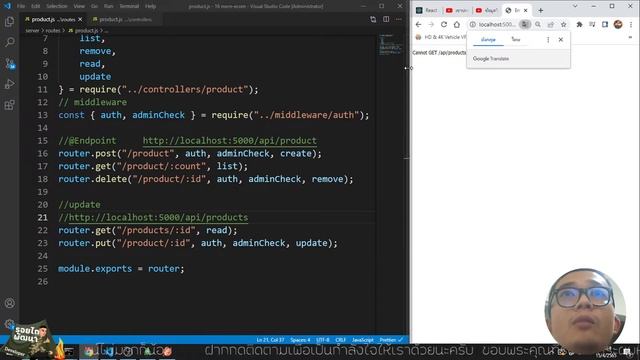Open the Edit menu
This screenshot has width=640, height=360.
36,6
